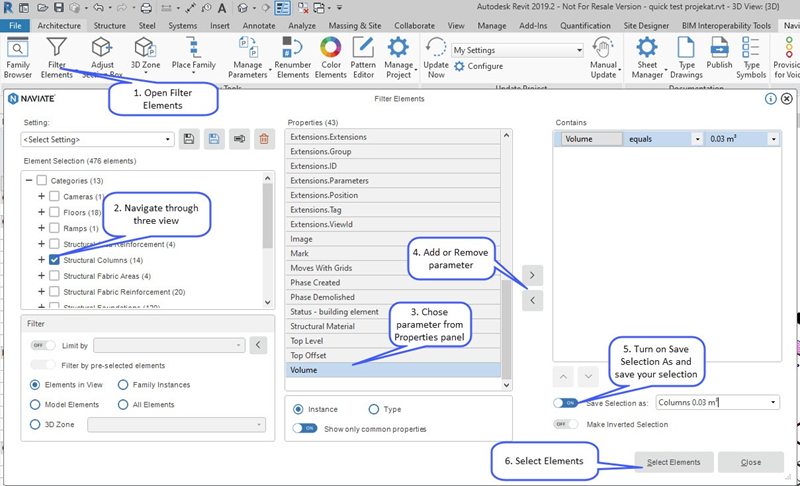This screenshot has width=800, height=486.
Task: Select the All Elements radio button
Action: pyautogui.click(x=123, y=405)
